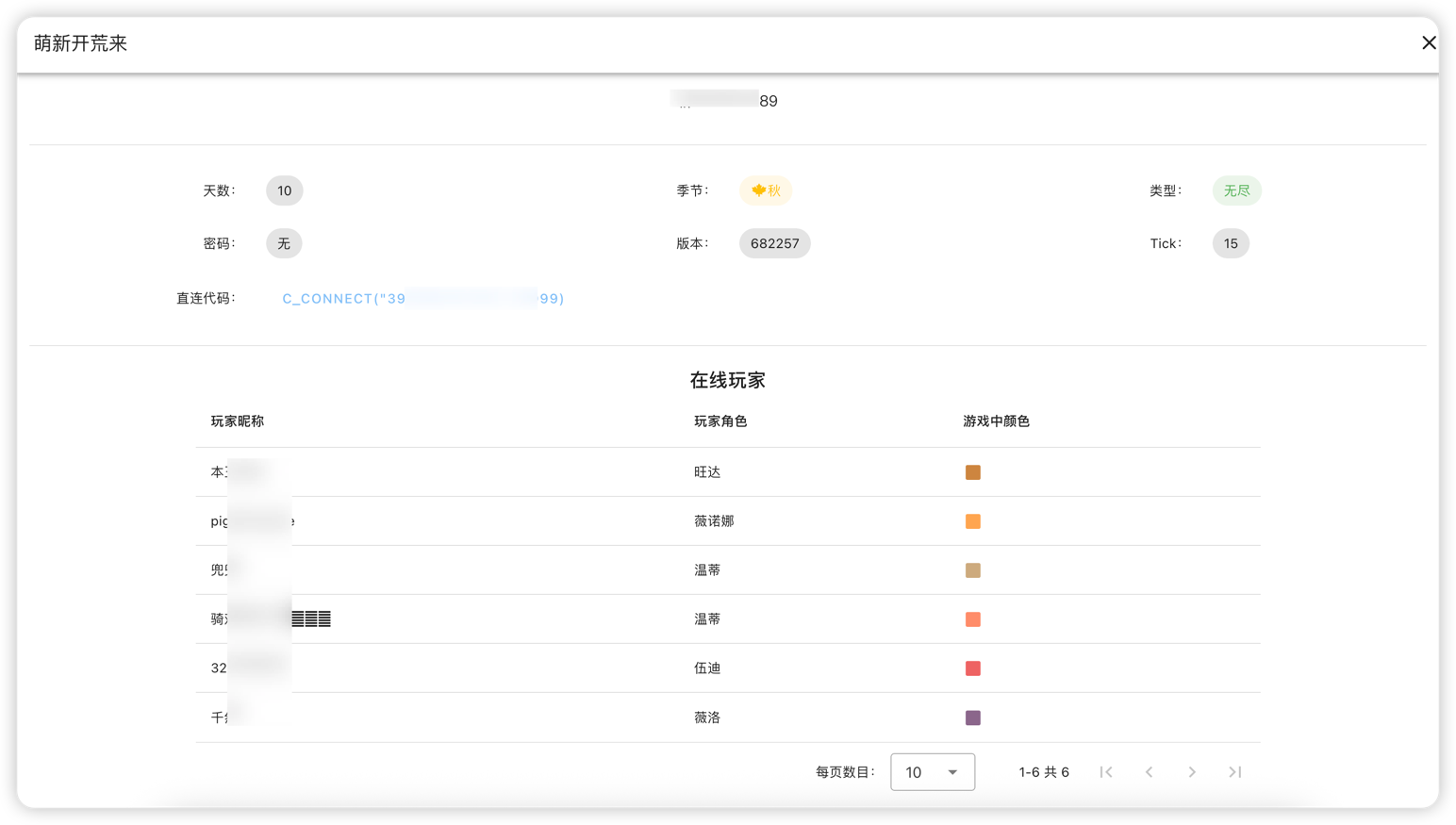Jump to first page with skip-back icon
Image resolution: width=1456 pixels, height=825 pixels.
(x=1106, y=771)
